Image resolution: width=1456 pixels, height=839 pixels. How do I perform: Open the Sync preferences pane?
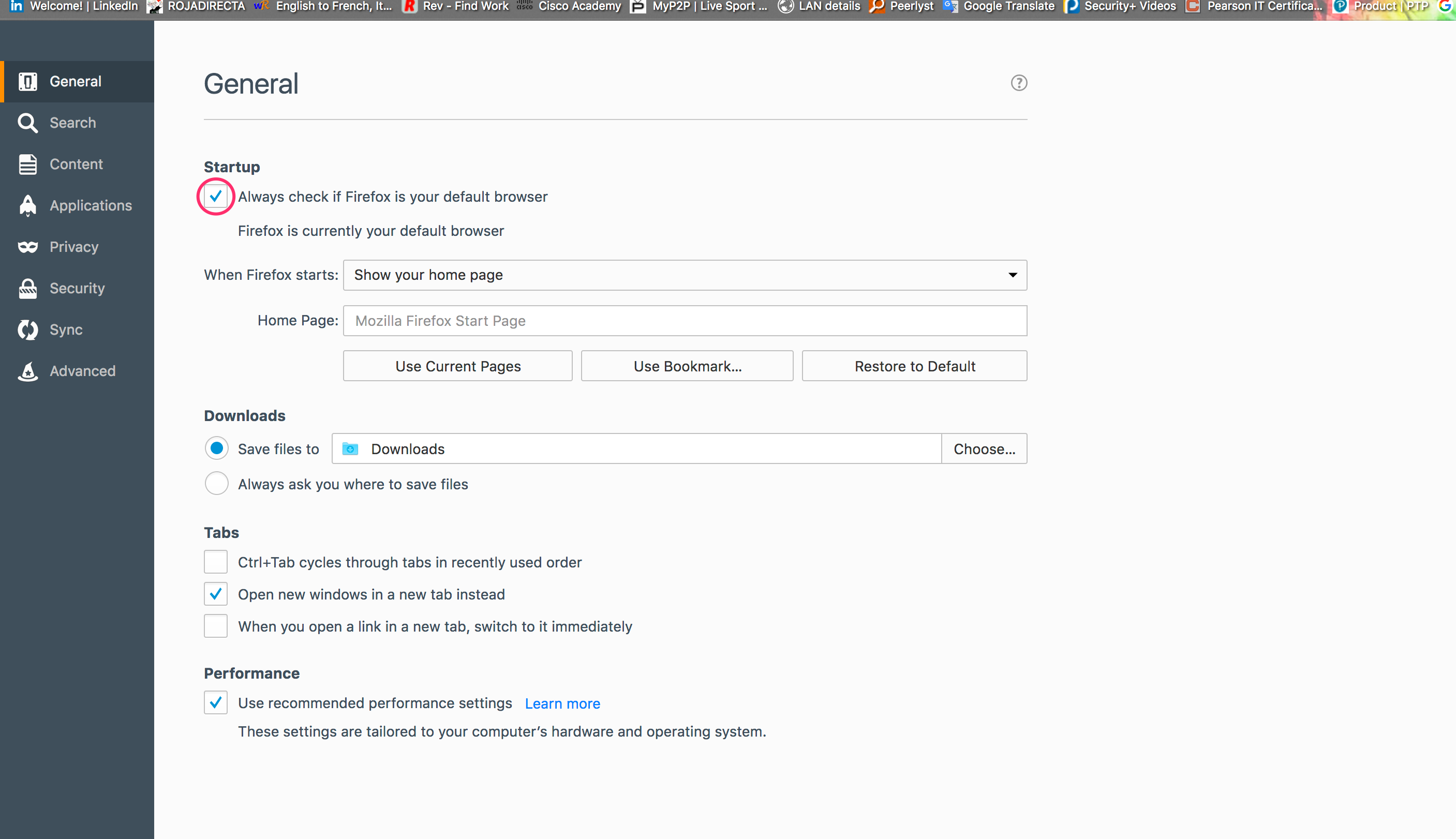(77, 329)
